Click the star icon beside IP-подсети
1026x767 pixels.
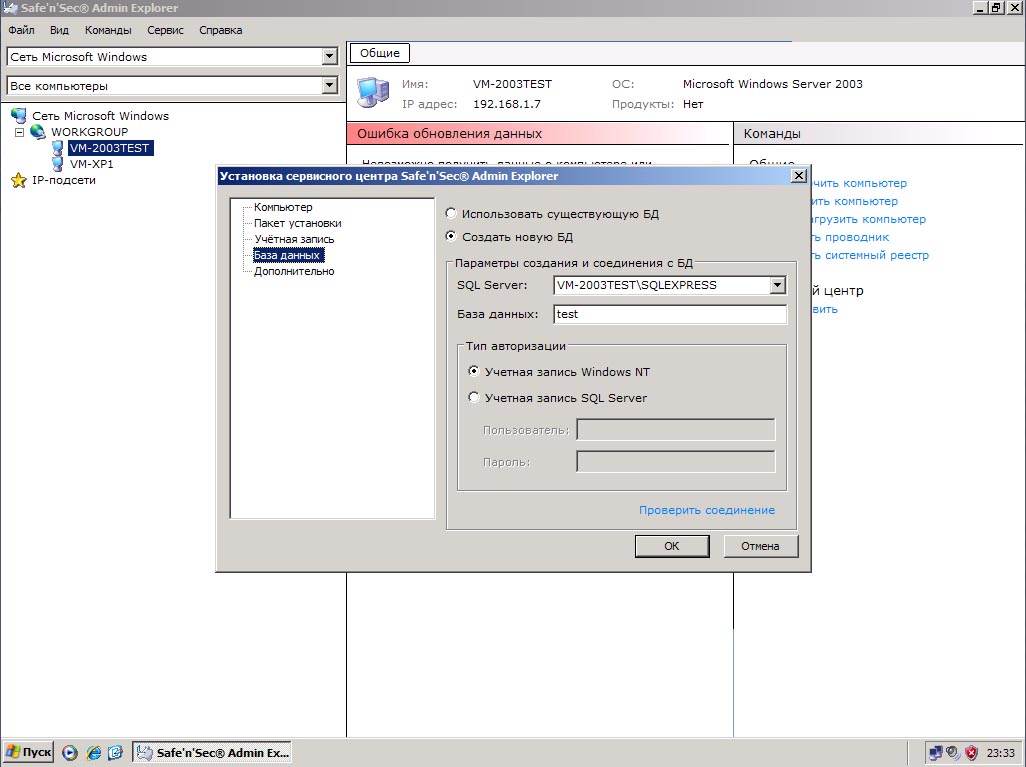pos(19,180)
